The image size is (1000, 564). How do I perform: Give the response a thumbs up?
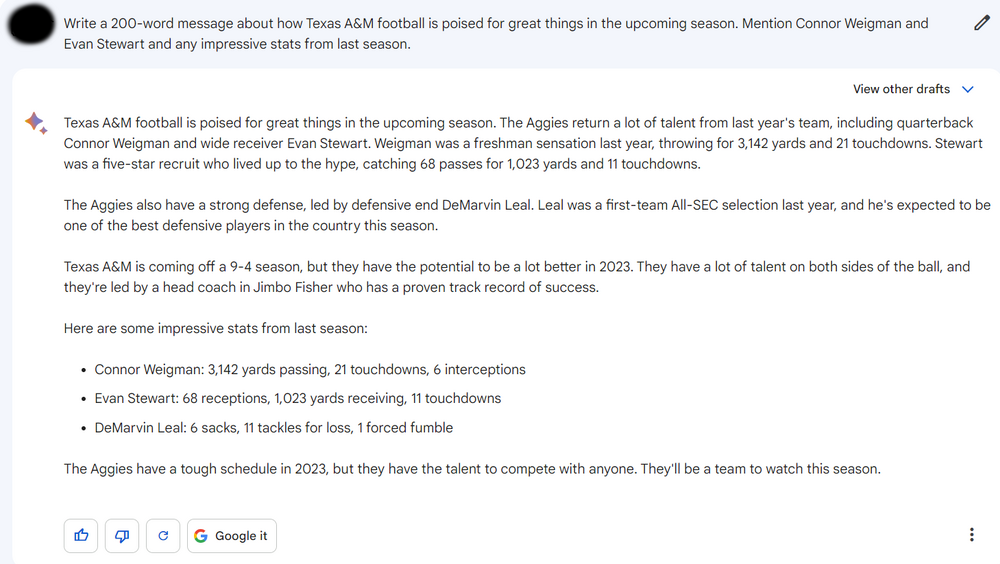coord(82,536)
